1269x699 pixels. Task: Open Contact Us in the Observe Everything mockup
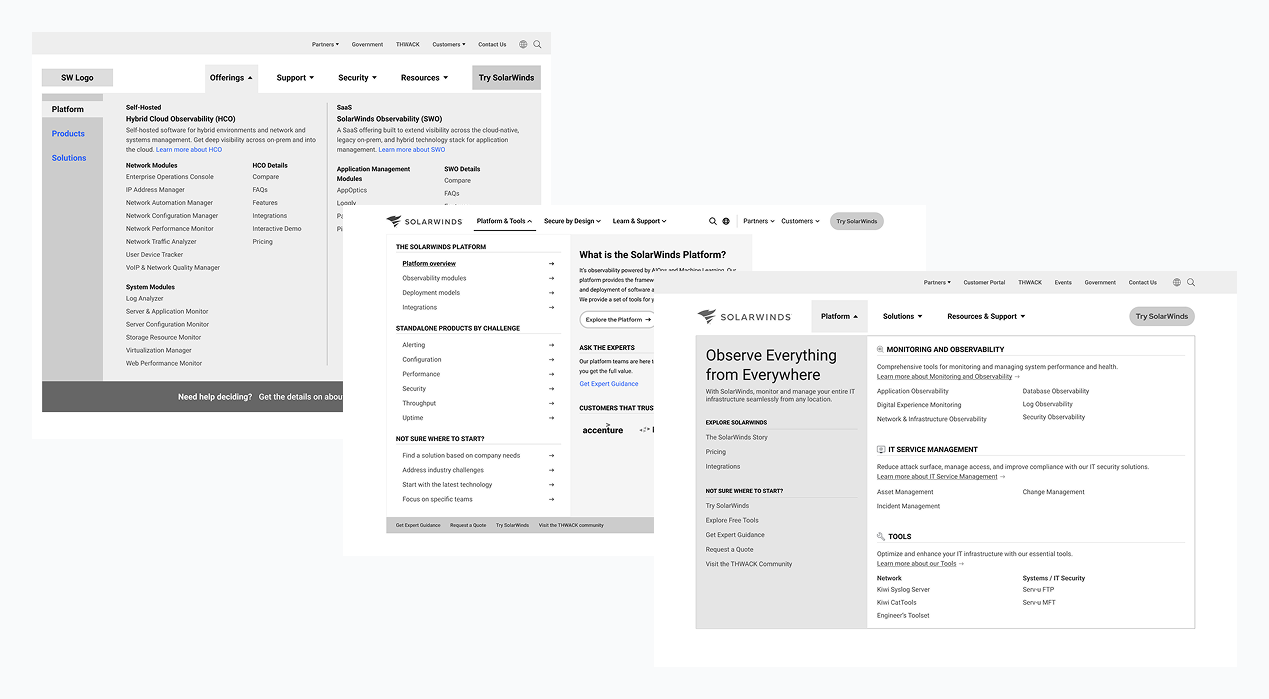point(1143,282)
